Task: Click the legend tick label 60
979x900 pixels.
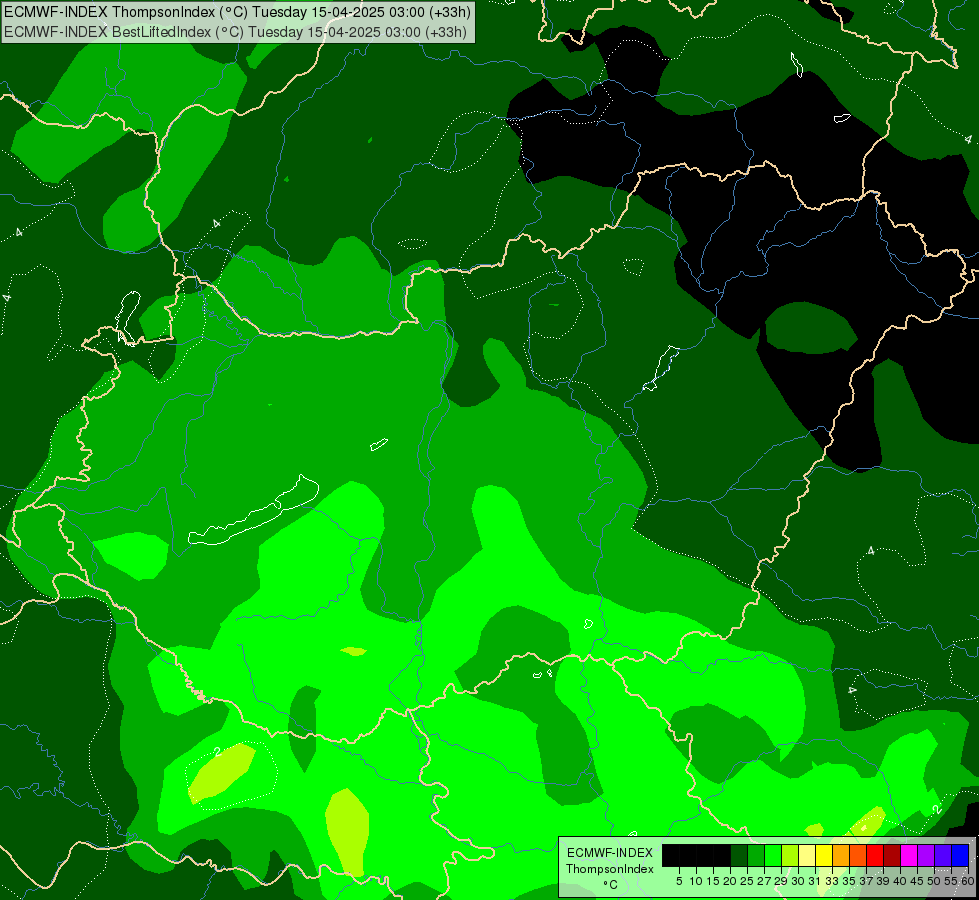Action: (x=968, y=881)
